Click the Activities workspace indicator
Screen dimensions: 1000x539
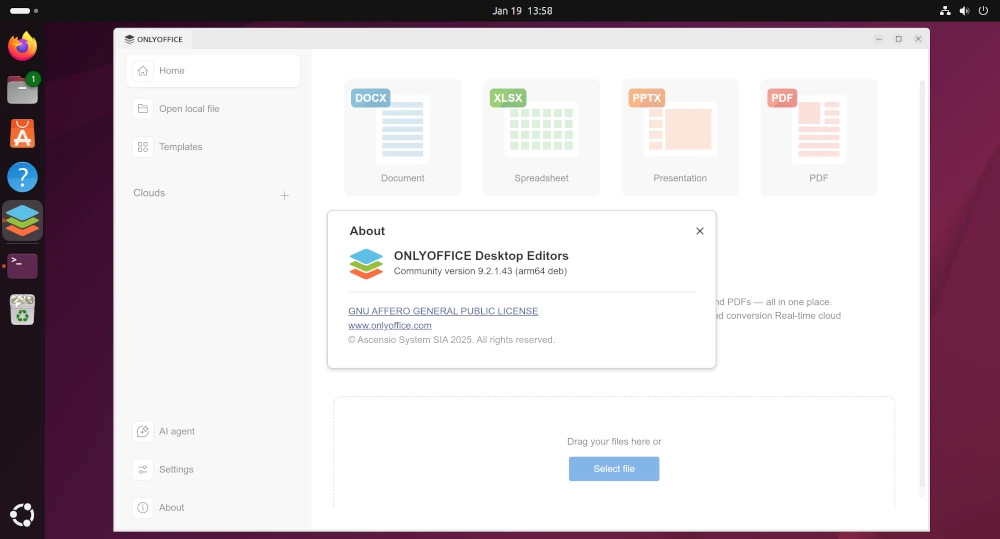24,11
